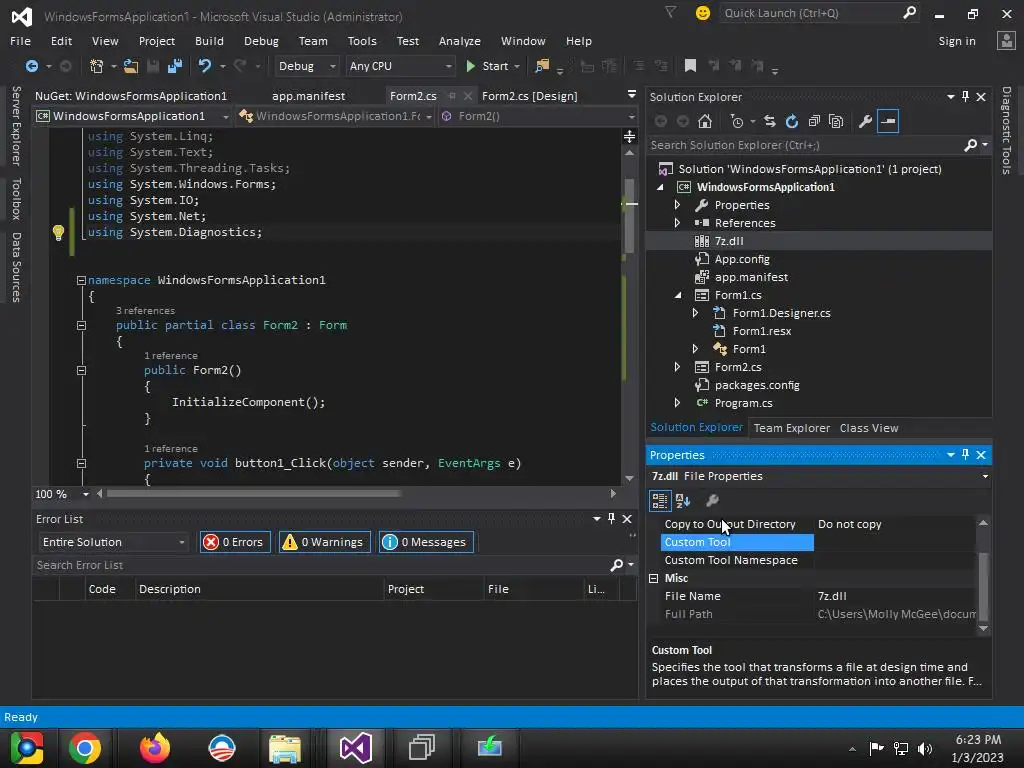Viewport: 1024px width, 768px height.
Task: Click the feedback smiley icon
Action: (x=703, y=13)
